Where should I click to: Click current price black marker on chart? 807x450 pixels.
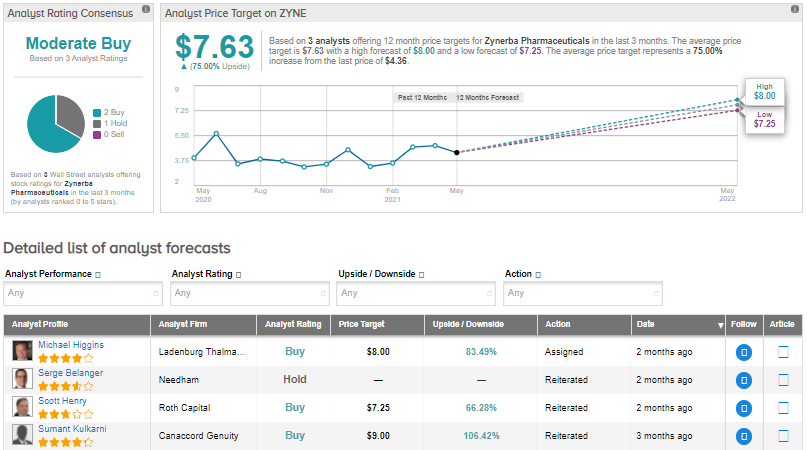tap(457, 152)
